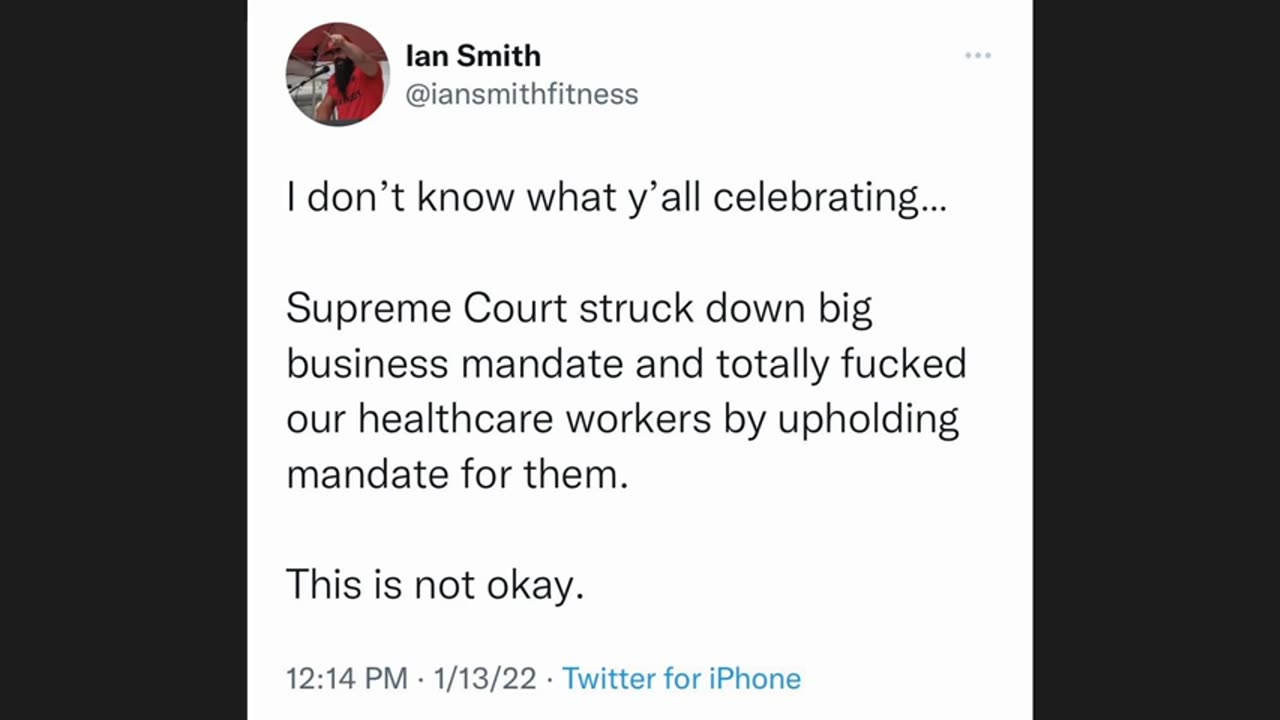Click the 1/13/22 date
This screenshot has height=720, width=1280.
(x=483, y=678)
